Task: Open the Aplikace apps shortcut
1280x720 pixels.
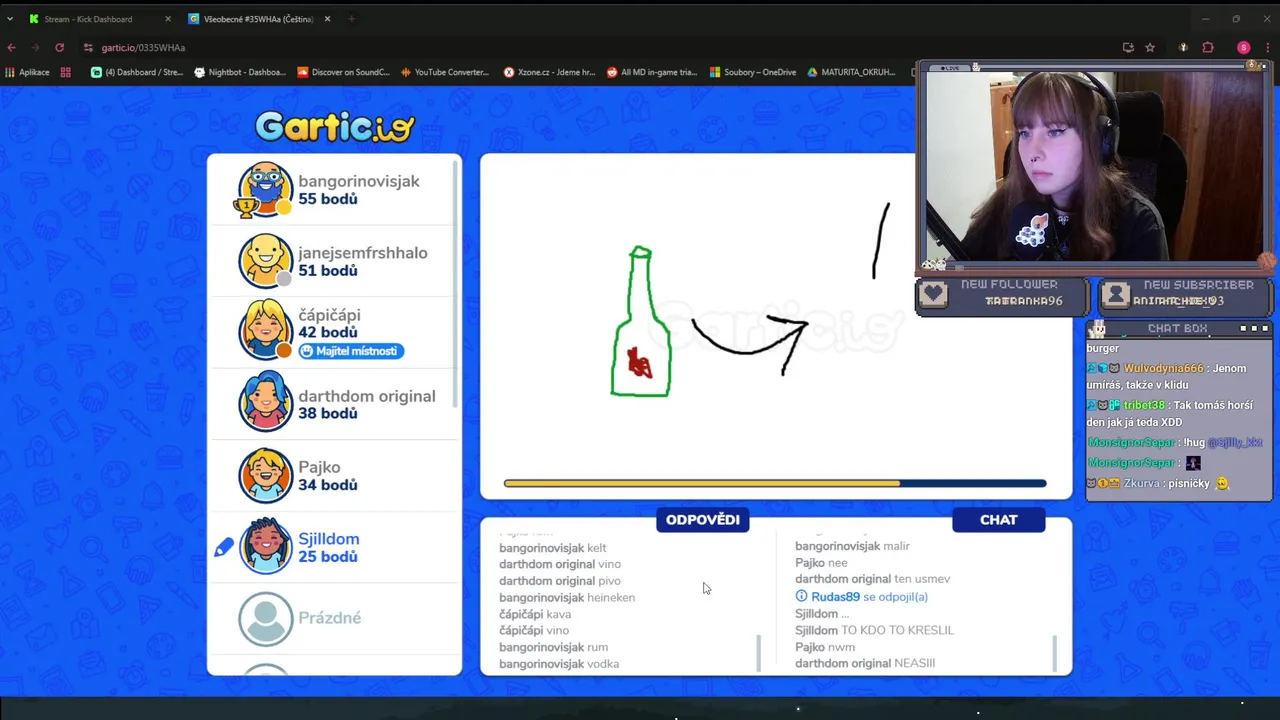Action: (x=27, y=72)
